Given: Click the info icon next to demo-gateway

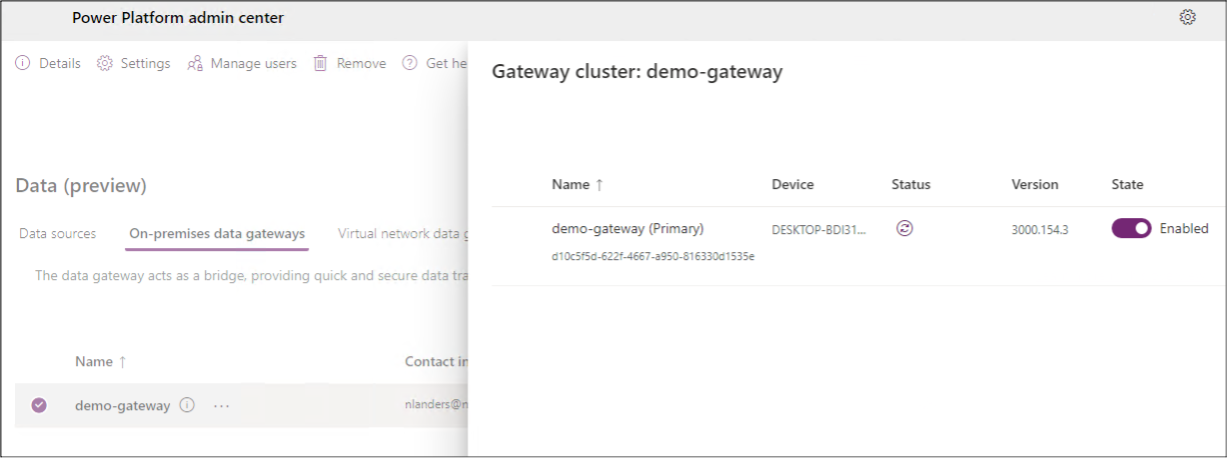Looking at the screenshot, I should 187,405.
